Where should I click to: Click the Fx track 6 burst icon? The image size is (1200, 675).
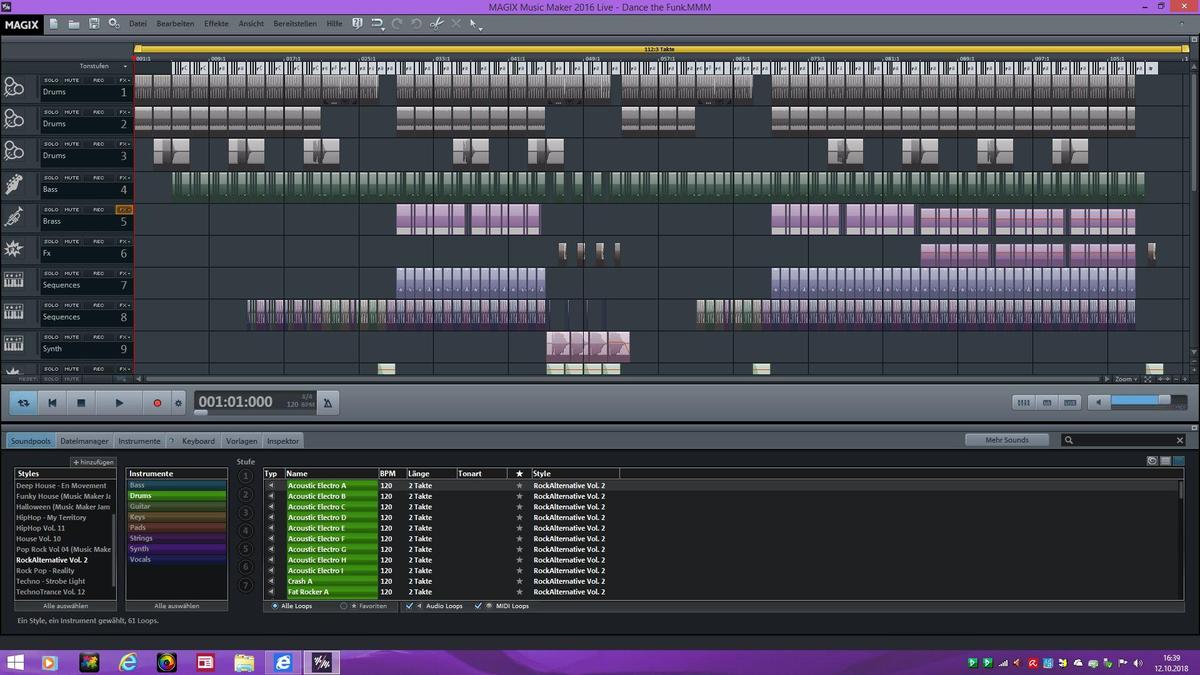14,249
